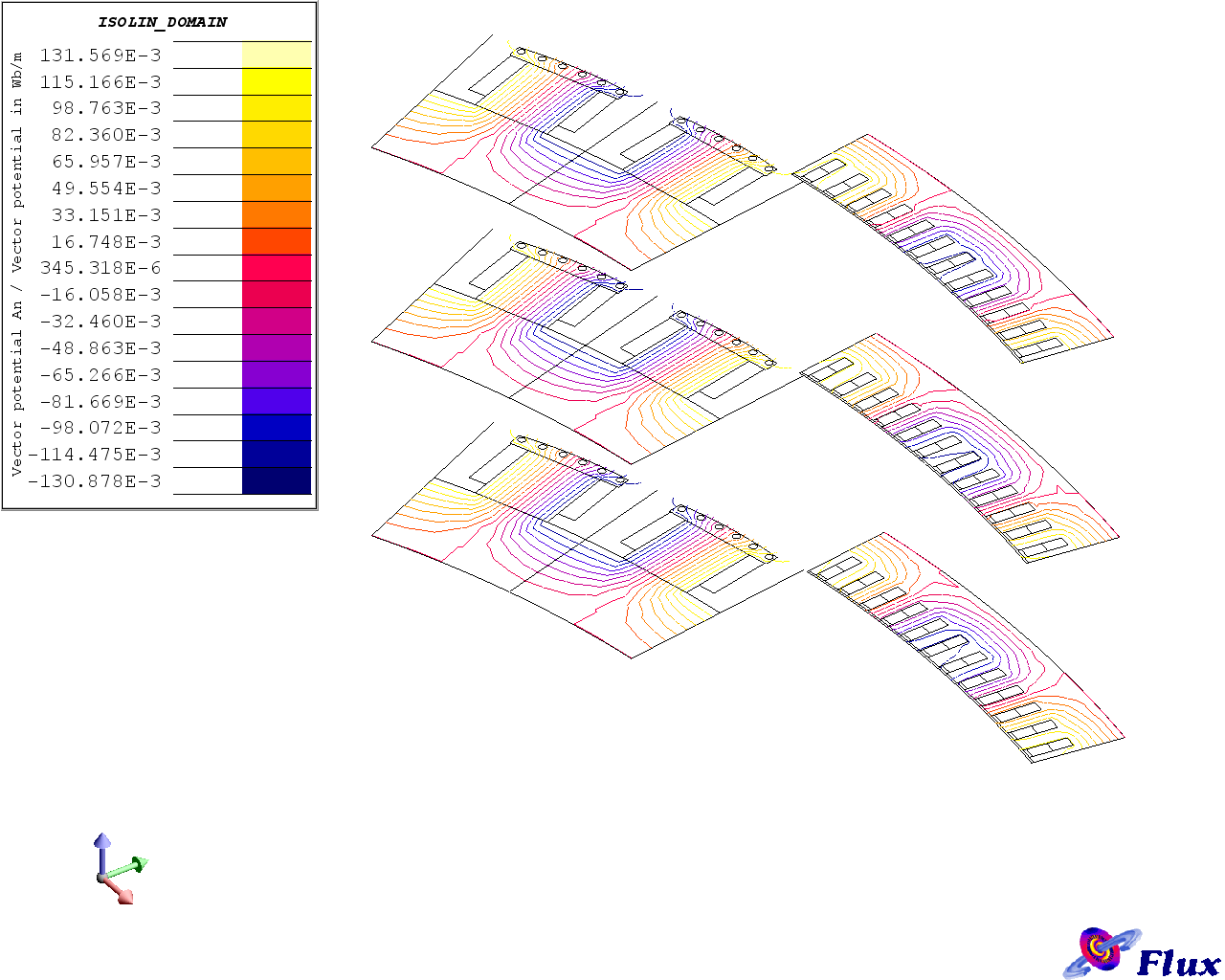Select the orange swatch beside 33.151E-3
Viewport: 1225px width, 980px height.
click(277, 214)
